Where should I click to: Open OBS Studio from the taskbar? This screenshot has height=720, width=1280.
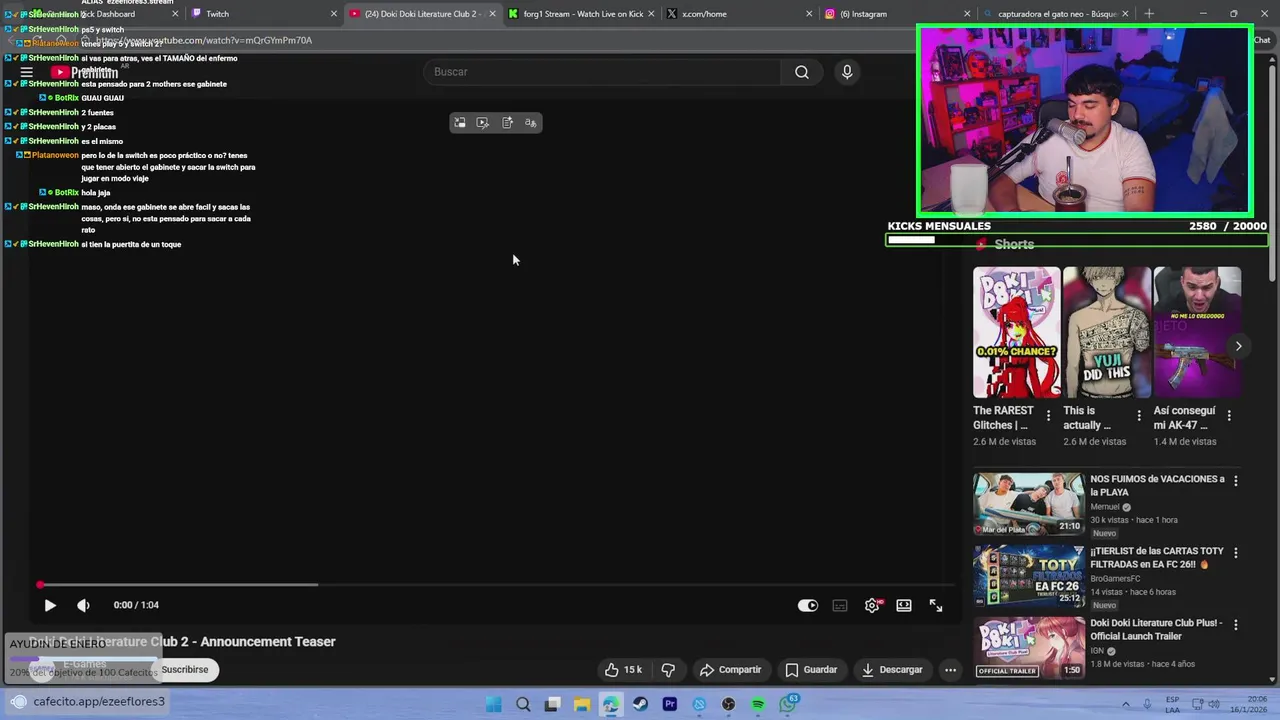tap(729, 704)
